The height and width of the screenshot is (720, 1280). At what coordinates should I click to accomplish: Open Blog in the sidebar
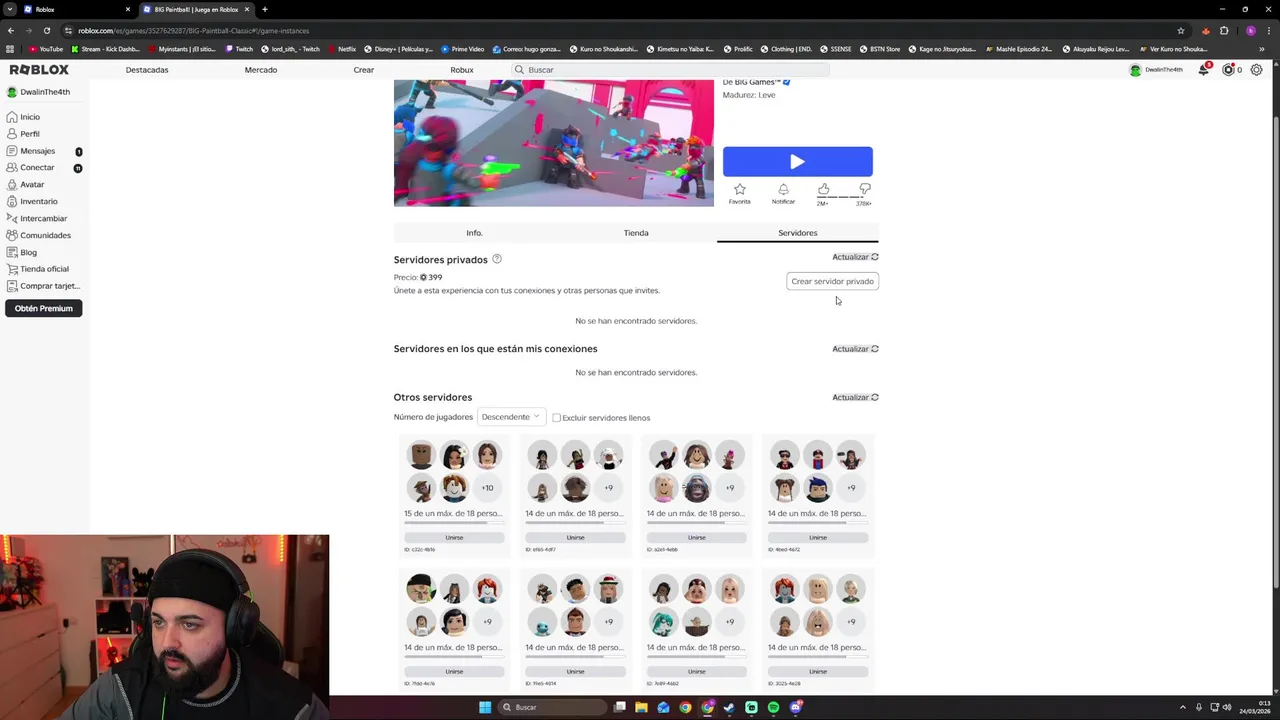(x=22, y=252)
